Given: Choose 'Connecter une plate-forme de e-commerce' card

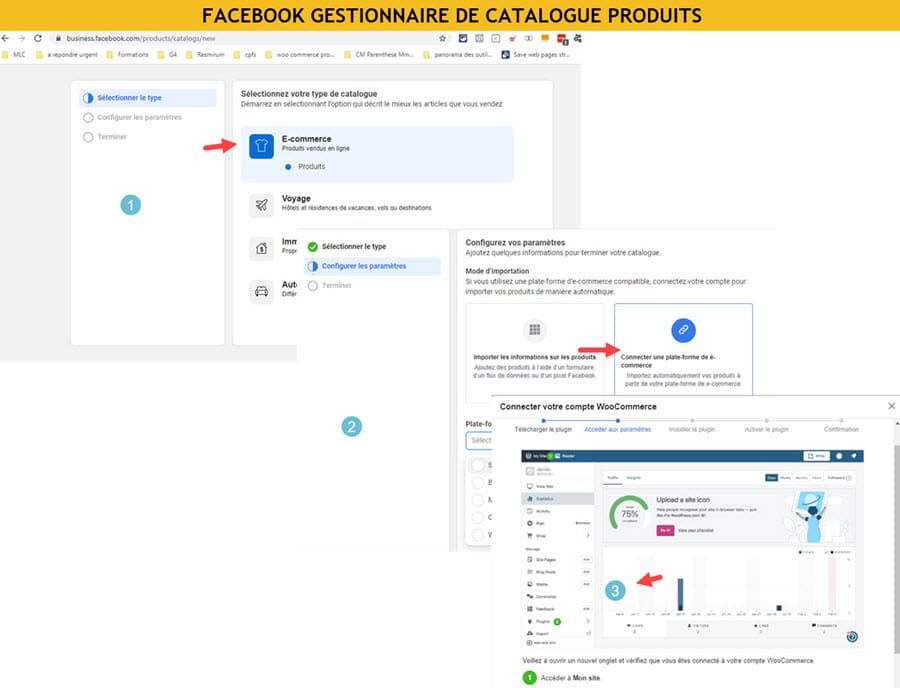Looking at the screenshot, I should 683,349.
